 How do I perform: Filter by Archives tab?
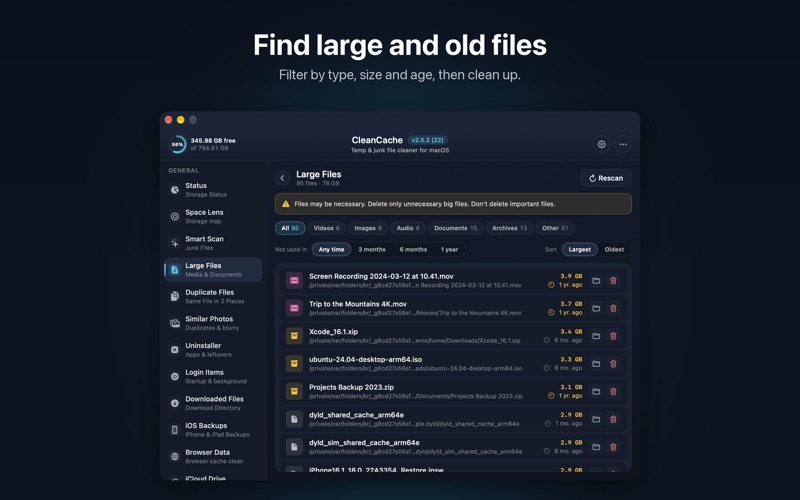(509, 228)
